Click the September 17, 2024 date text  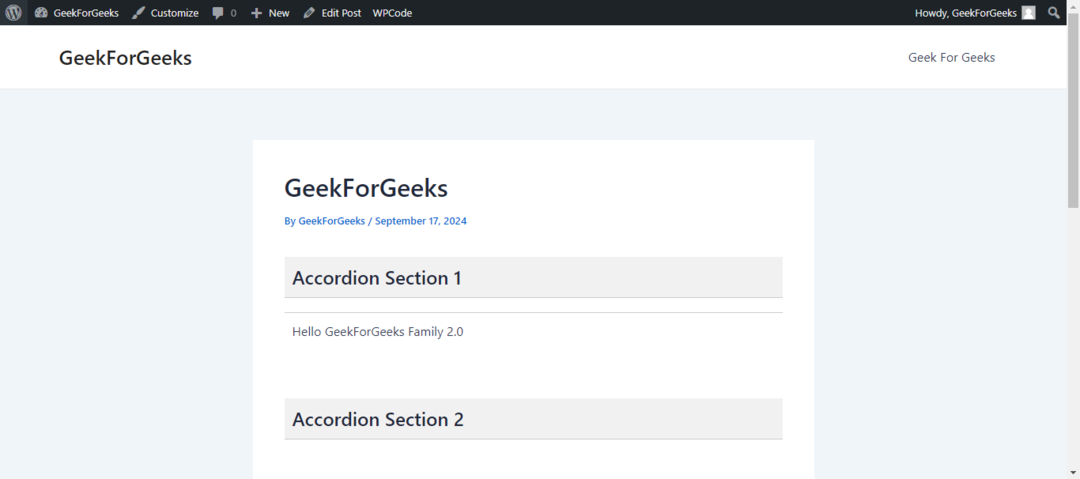click(421, 221)
